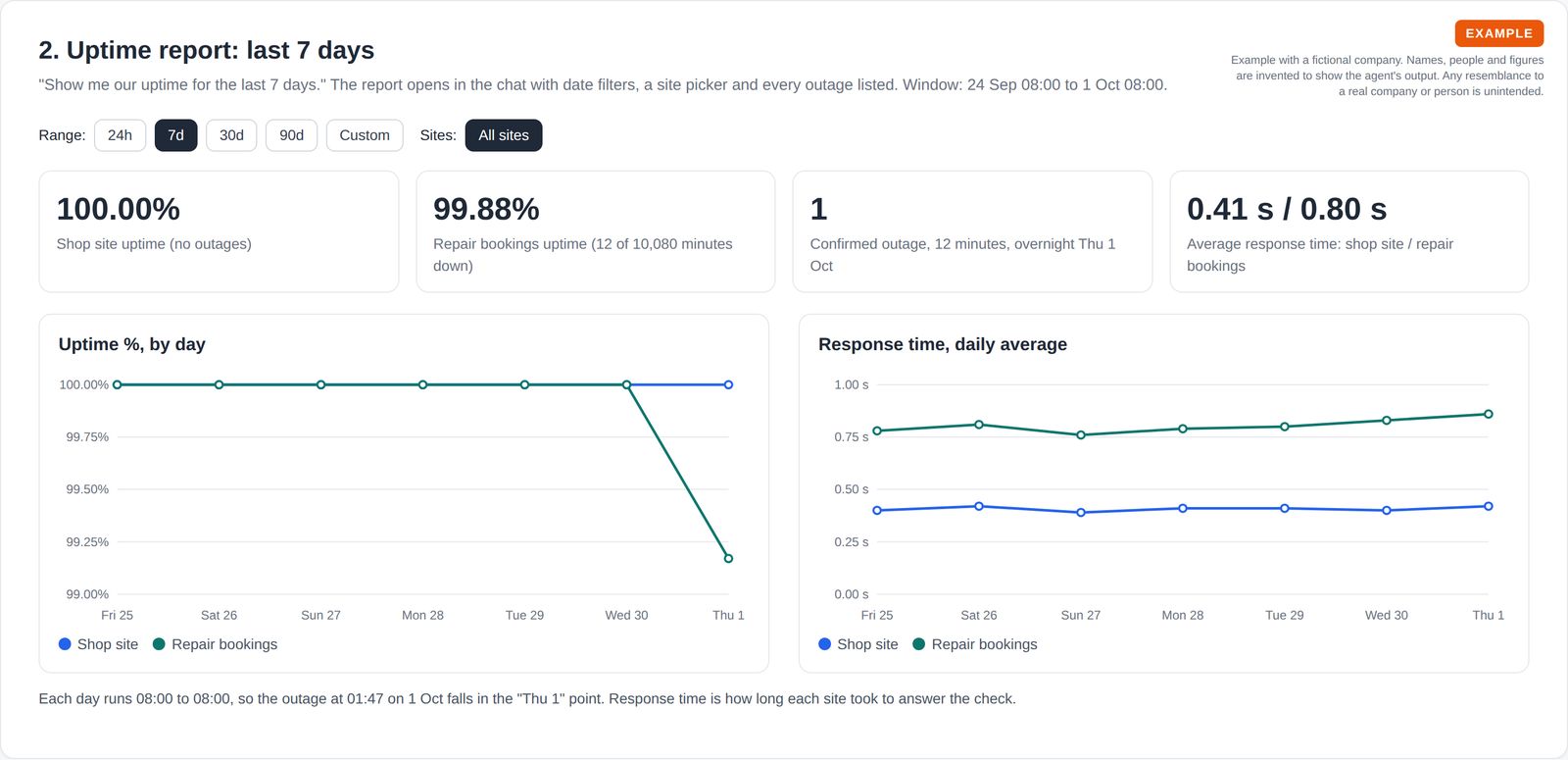Image resolution: width=1568 pixels, height=760 pixels.
Task: Choose the Custom date range
Action: tap(365, 135)
